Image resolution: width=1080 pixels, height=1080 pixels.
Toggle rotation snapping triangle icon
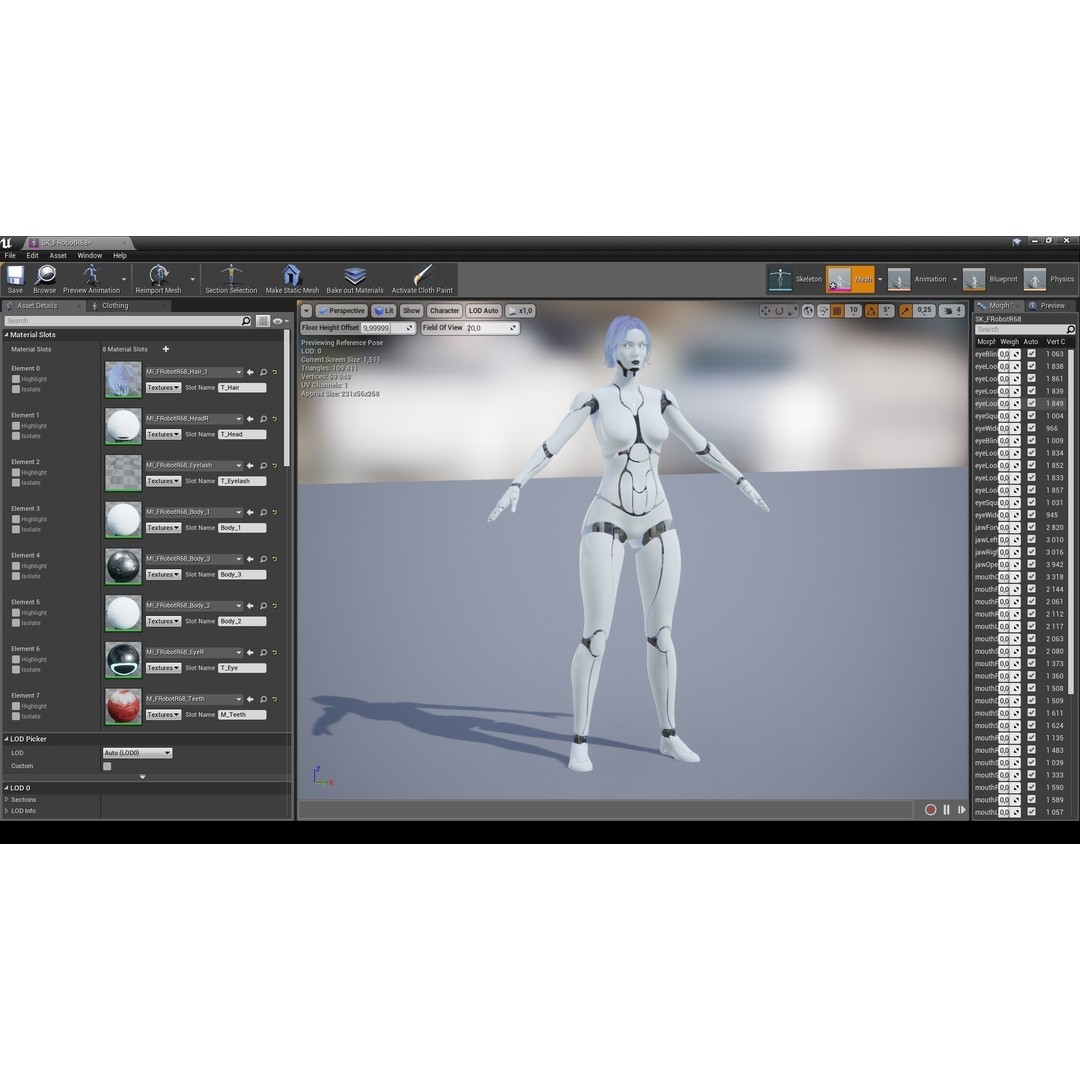pos(871,311)
